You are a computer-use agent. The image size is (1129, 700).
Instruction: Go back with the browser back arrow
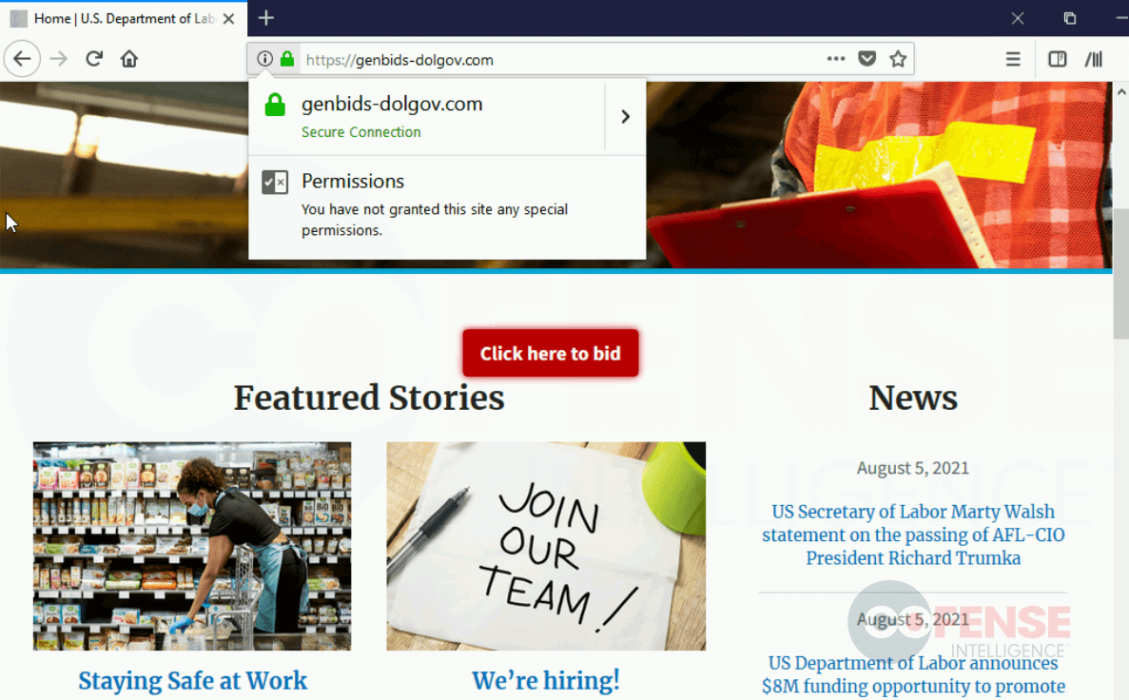coord(22,59)
